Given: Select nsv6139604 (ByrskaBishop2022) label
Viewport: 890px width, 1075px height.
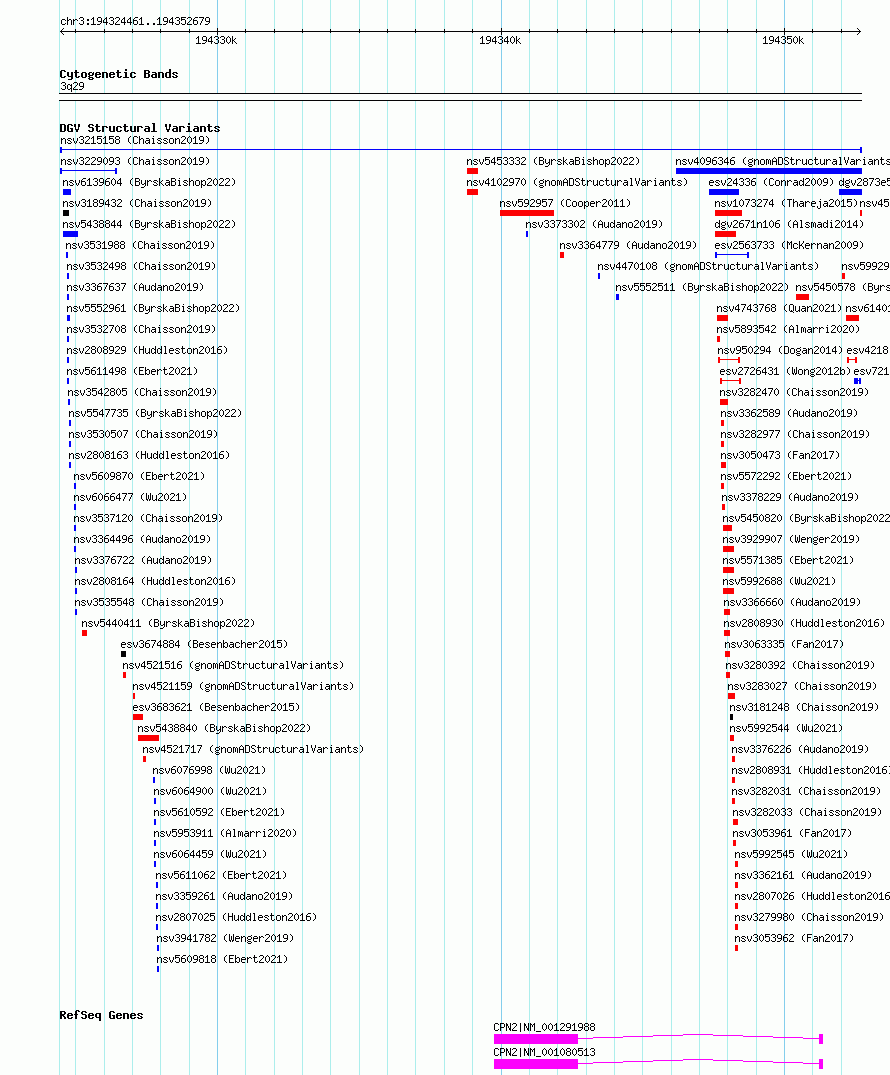Looking at the screenshot, I should (x=149, y=182).
